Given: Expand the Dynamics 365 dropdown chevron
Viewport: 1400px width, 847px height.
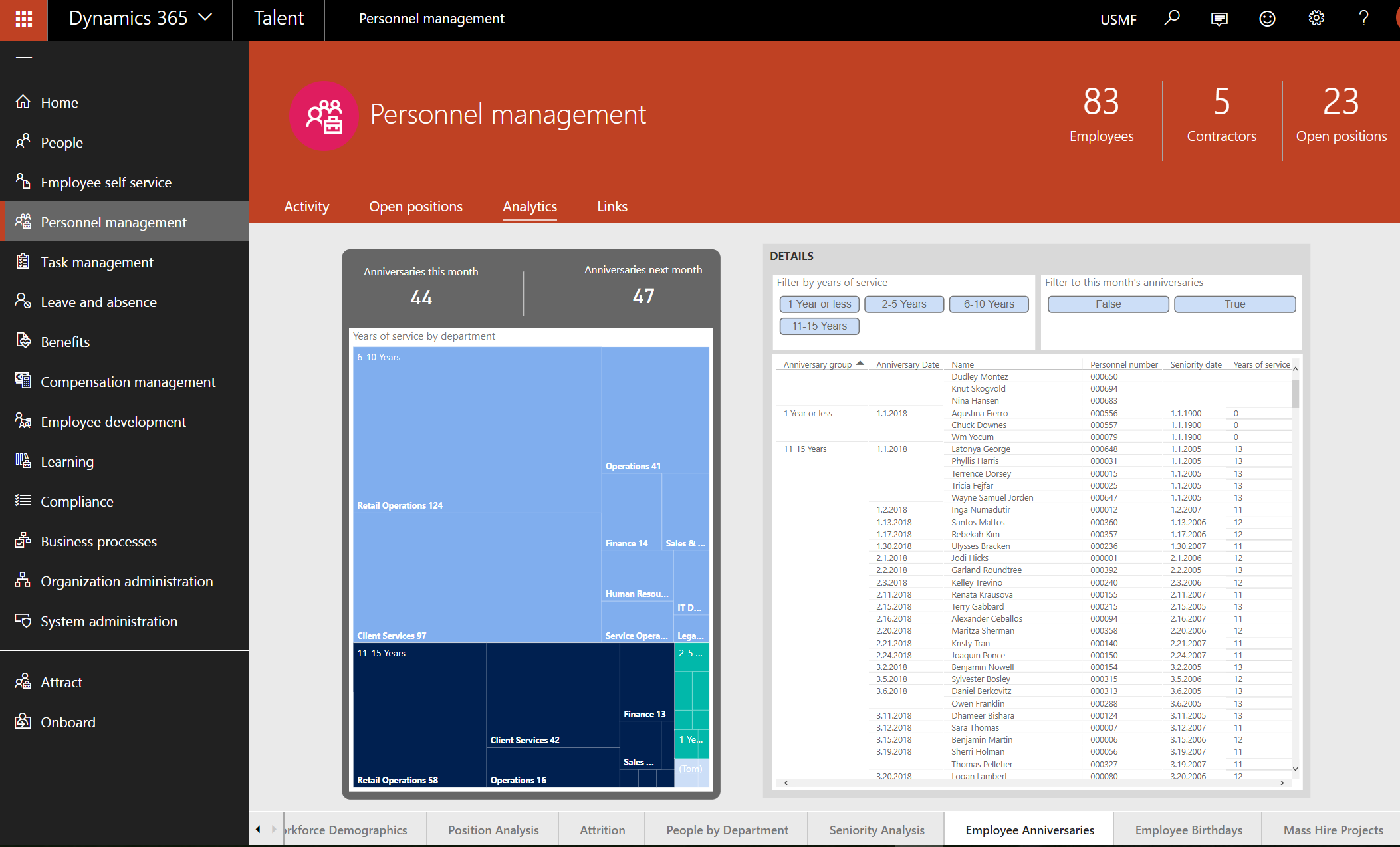Looking at the screenshot, I should tap(206, 18).
